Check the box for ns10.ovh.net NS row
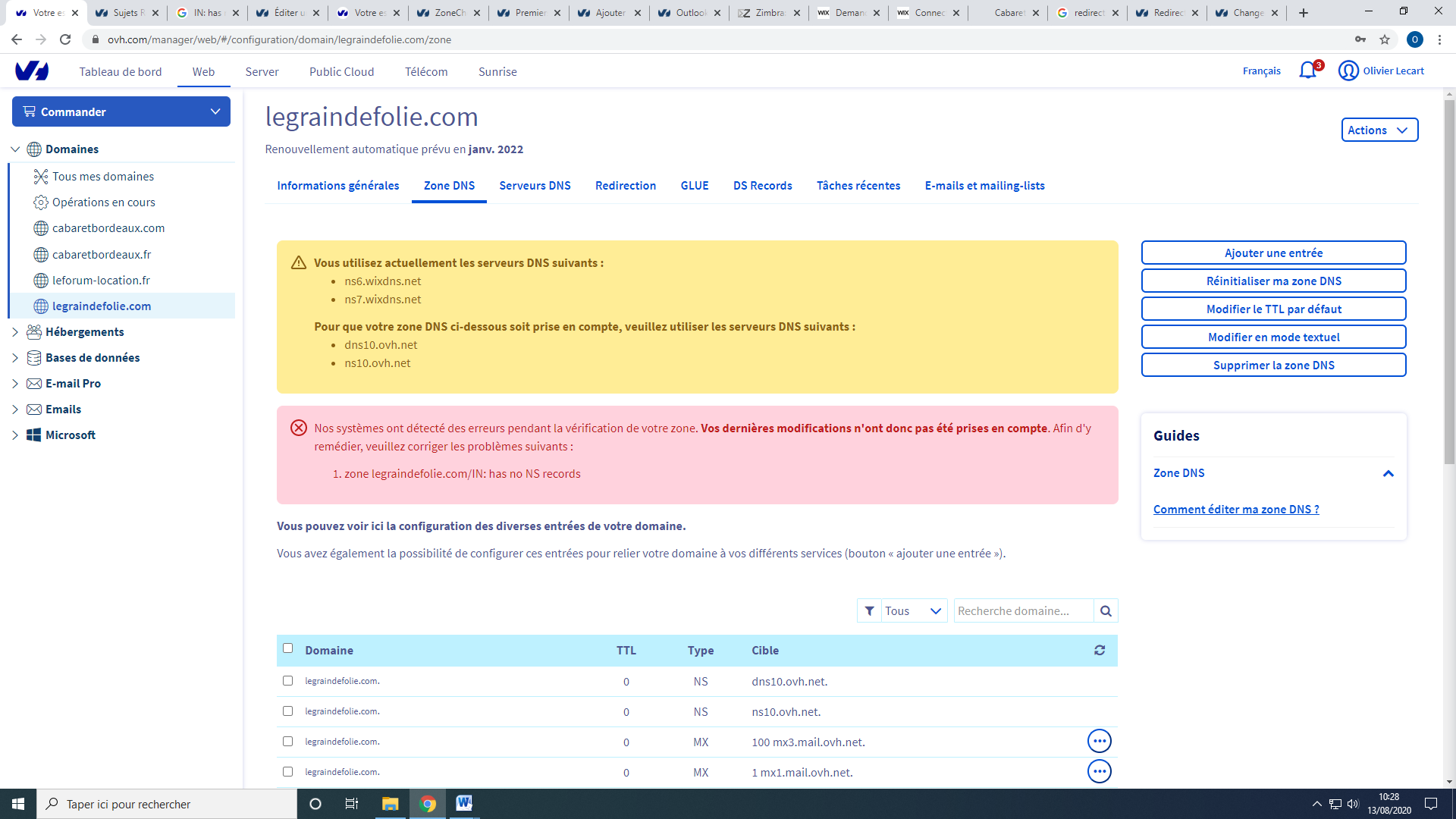 point(287,711)
